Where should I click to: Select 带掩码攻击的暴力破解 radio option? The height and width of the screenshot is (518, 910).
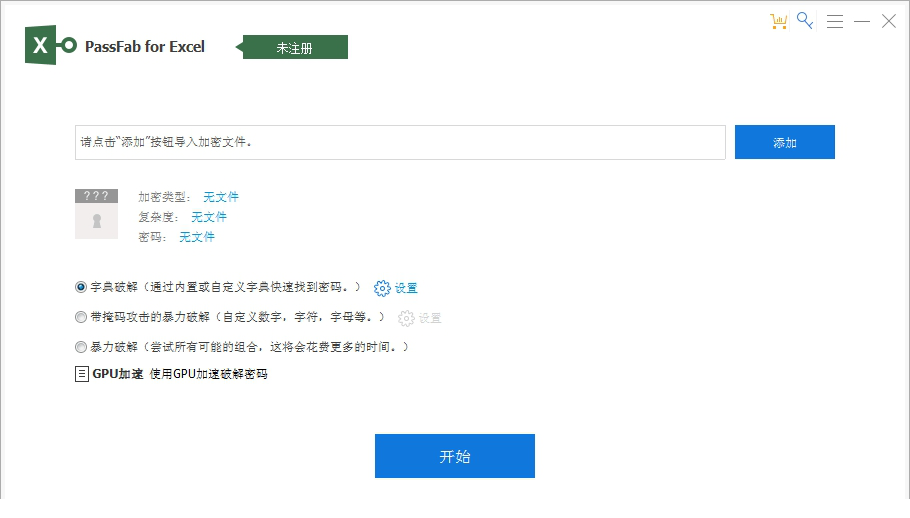click(x=81, y=317)
